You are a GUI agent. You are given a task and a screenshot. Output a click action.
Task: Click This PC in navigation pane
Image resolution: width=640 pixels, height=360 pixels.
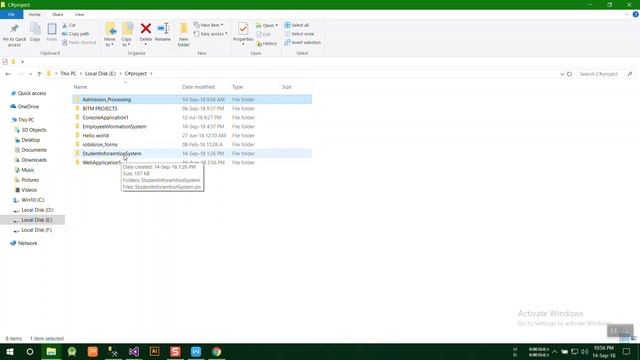[26, 120]
